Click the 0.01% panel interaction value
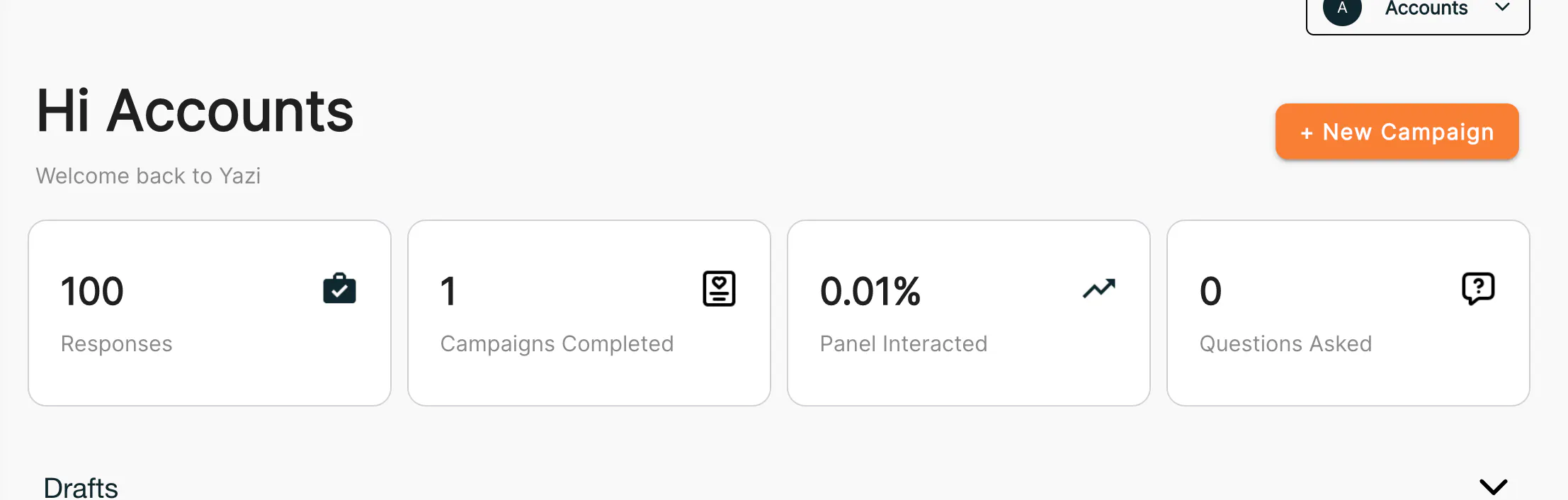The image size is (1568, 500). [870, 291]
